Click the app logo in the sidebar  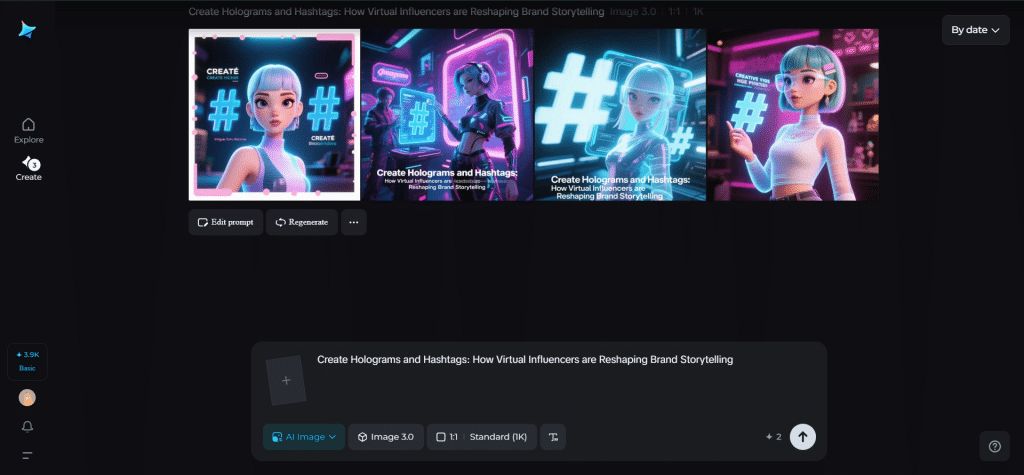pos(27,29)
